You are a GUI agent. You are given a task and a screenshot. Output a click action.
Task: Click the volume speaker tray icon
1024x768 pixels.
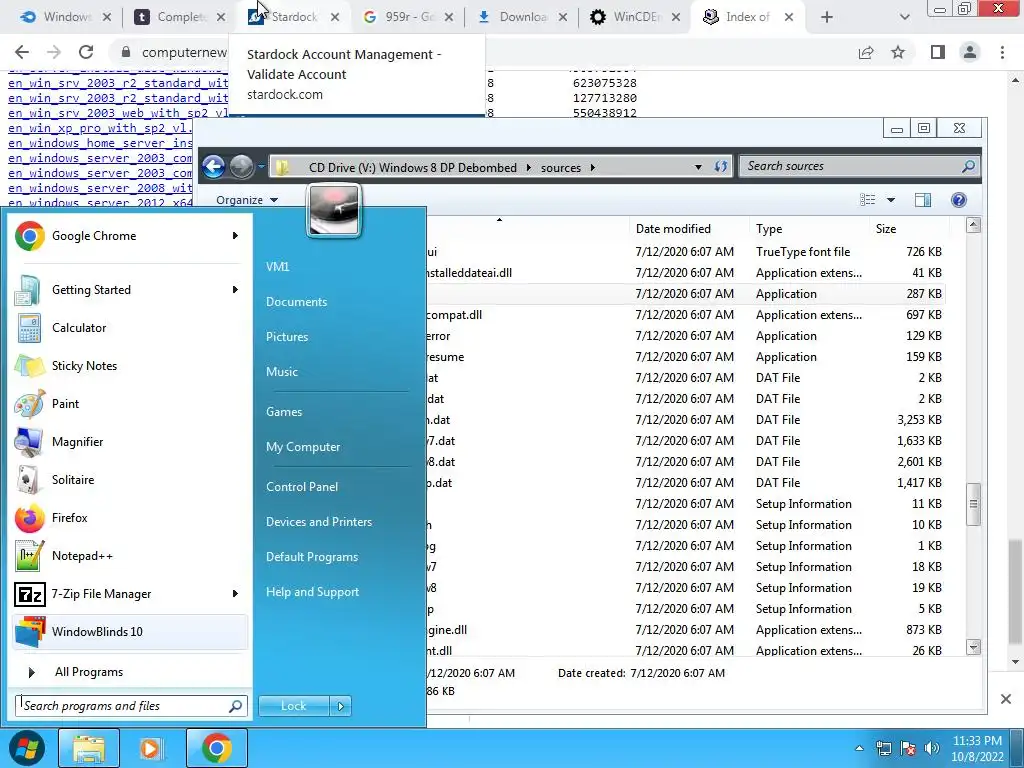pyautogui.click(x=932, y=748)
